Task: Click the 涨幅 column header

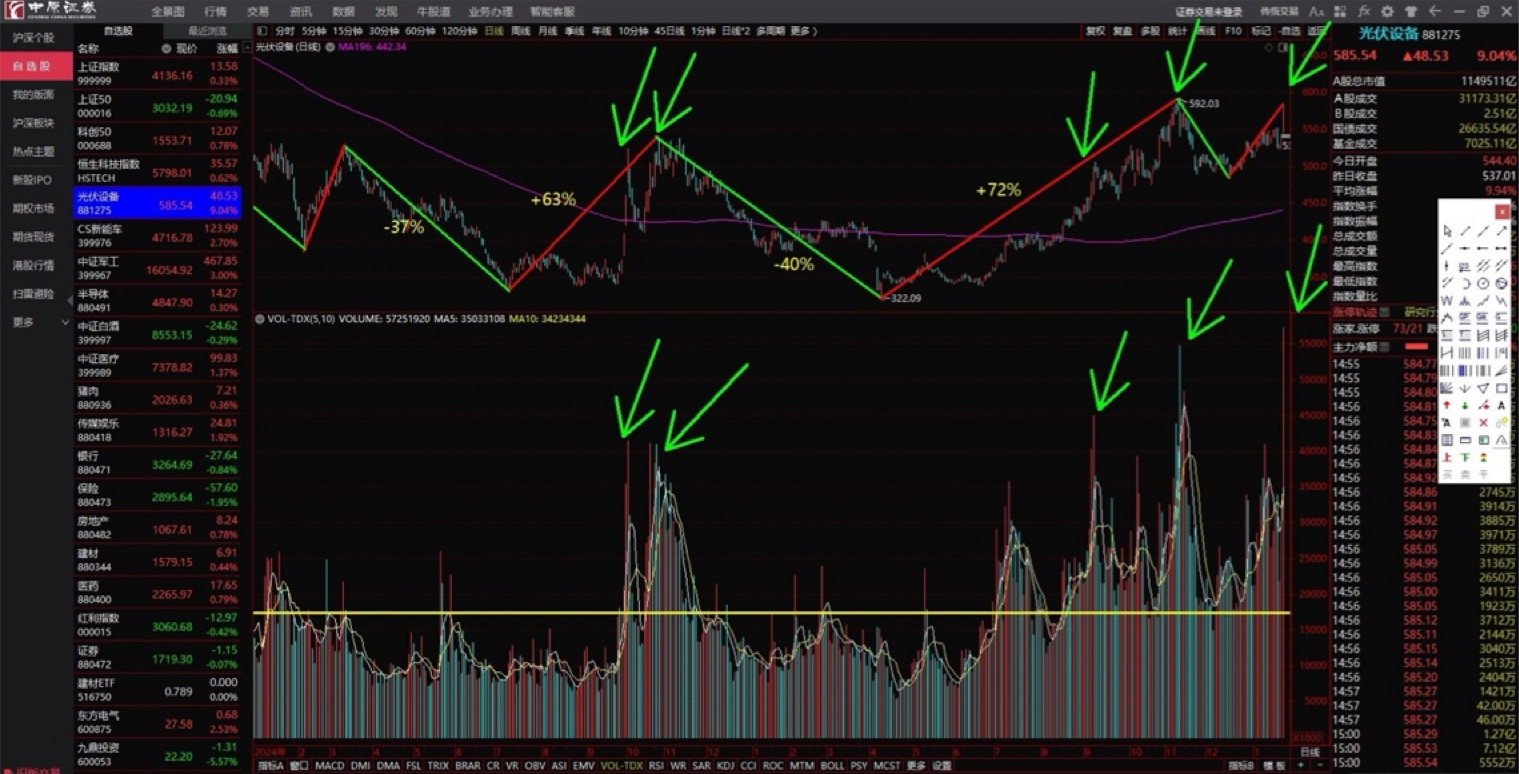Action: click(x=225, y=48)
